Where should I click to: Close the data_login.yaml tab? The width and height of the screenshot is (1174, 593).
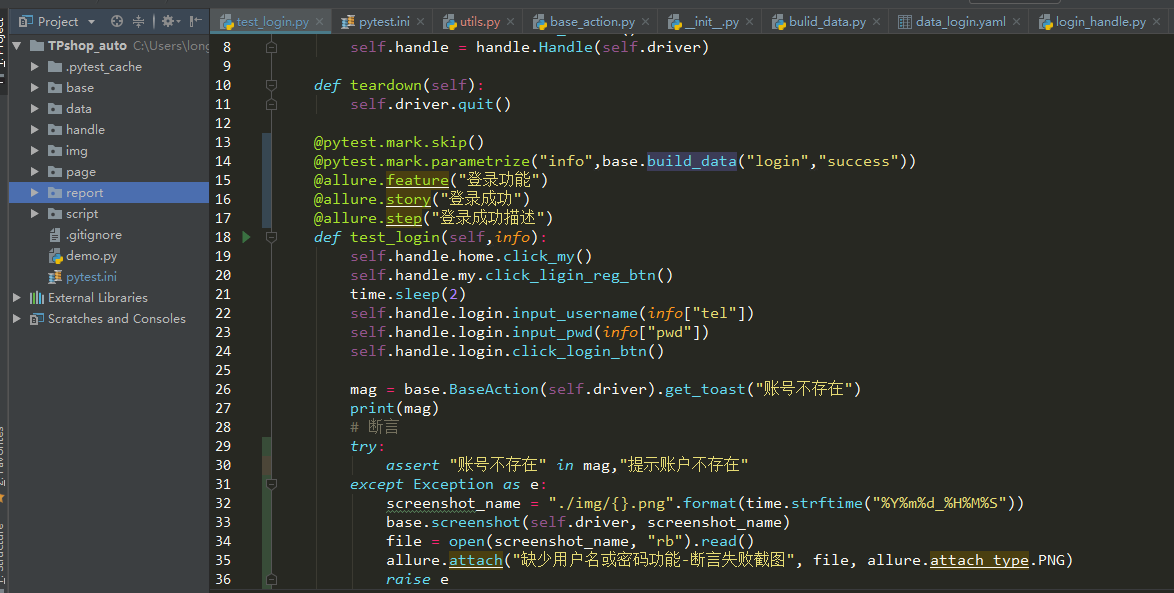(1016, 22)
